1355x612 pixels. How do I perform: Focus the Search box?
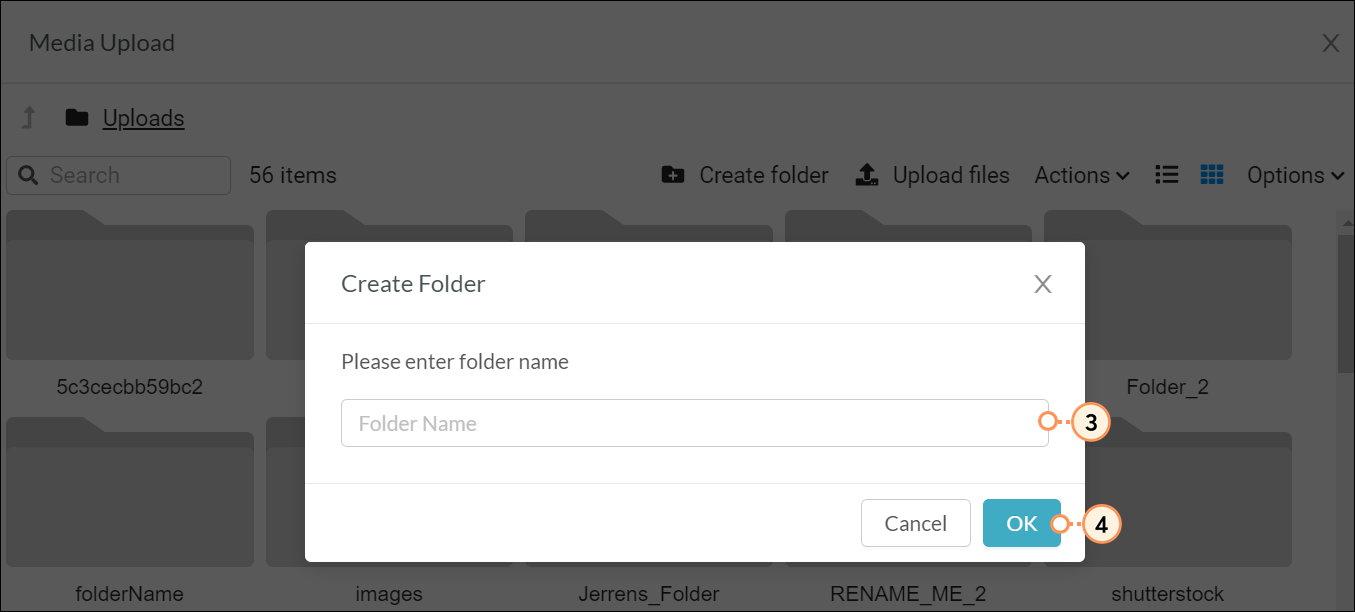pyautogui.click(x=118, y=175)
